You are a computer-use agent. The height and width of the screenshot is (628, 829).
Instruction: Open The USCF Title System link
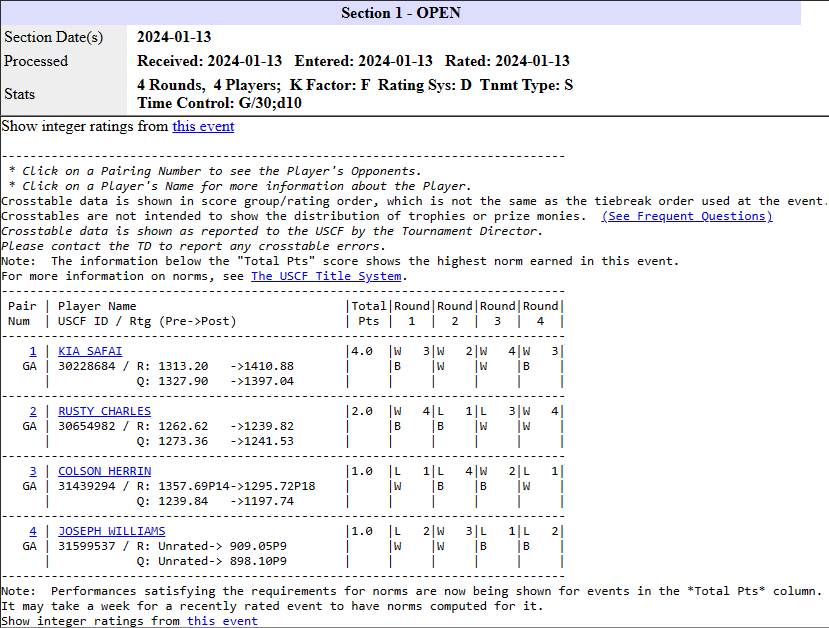click(x=328, y=276)
